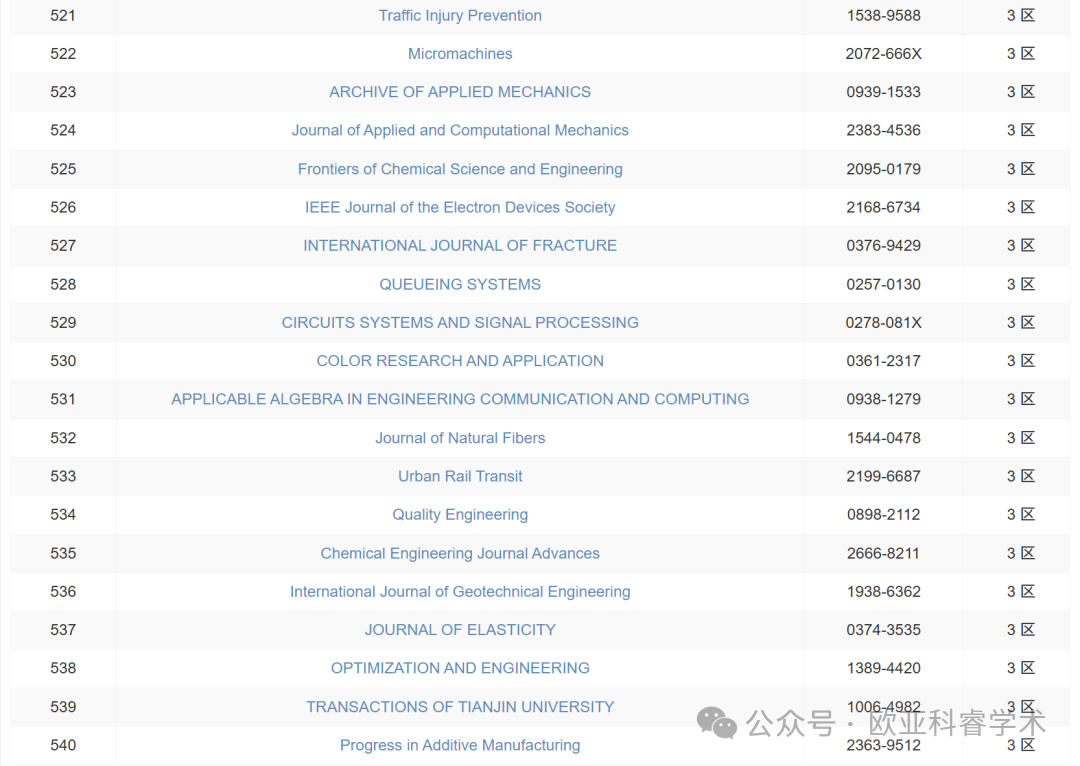Click ISSN value 1544-0478
Screen dimensions: 1080x766
pos(884,437)
